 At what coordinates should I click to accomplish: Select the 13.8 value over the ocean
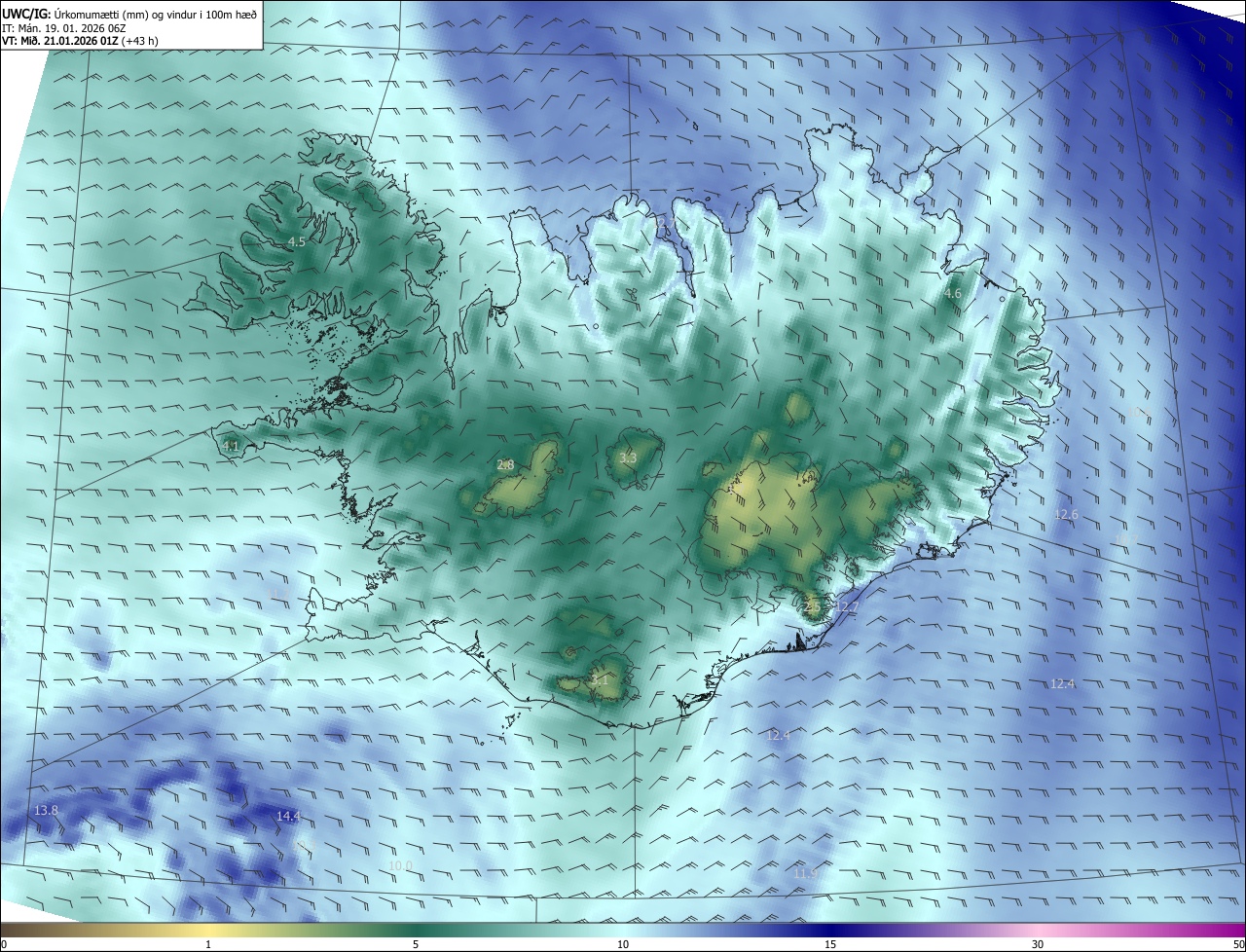pos(46,810)
